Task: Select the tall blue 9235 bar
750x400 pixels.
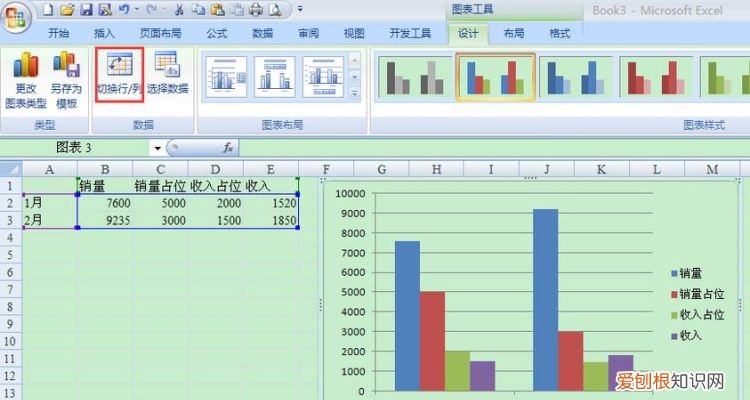Action: click(545, 300)
